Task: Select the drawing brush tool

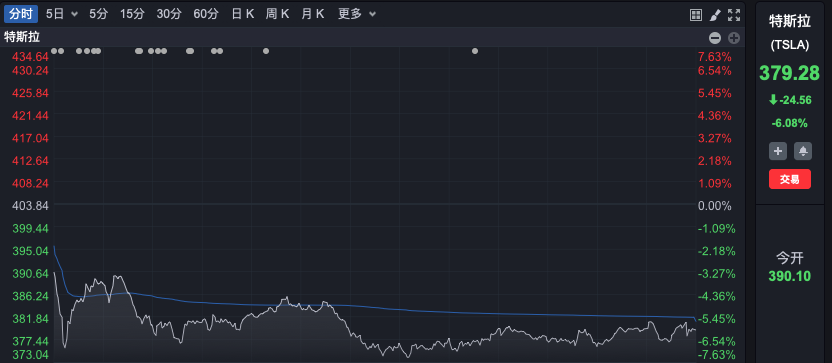Action: [715, 15]
